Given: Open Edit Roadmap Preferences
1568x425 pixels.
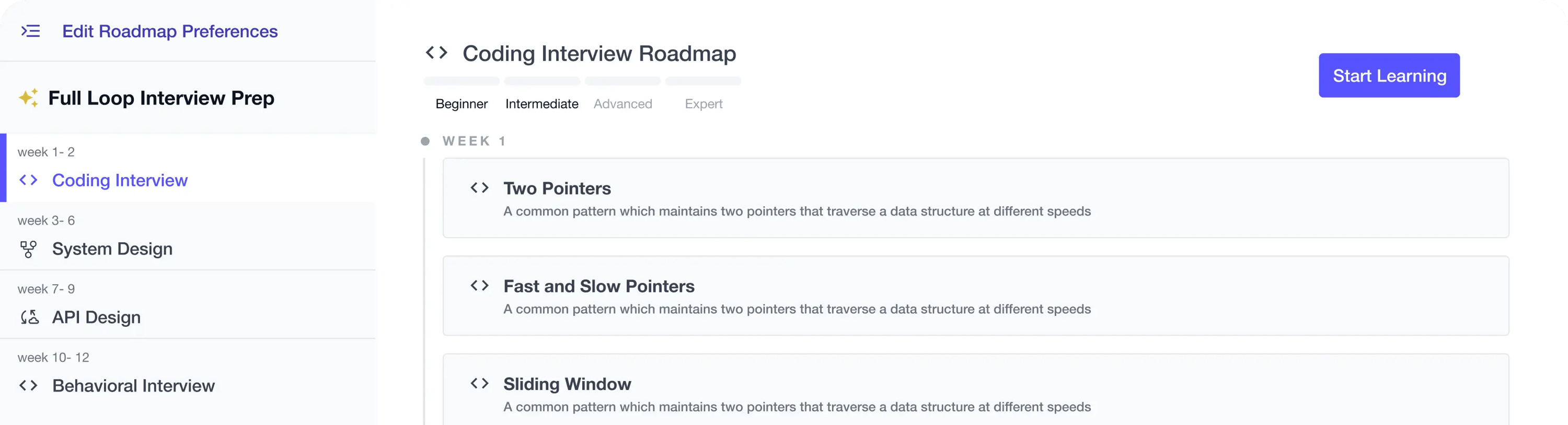Looking at the screenshot, I should [170, 31].
